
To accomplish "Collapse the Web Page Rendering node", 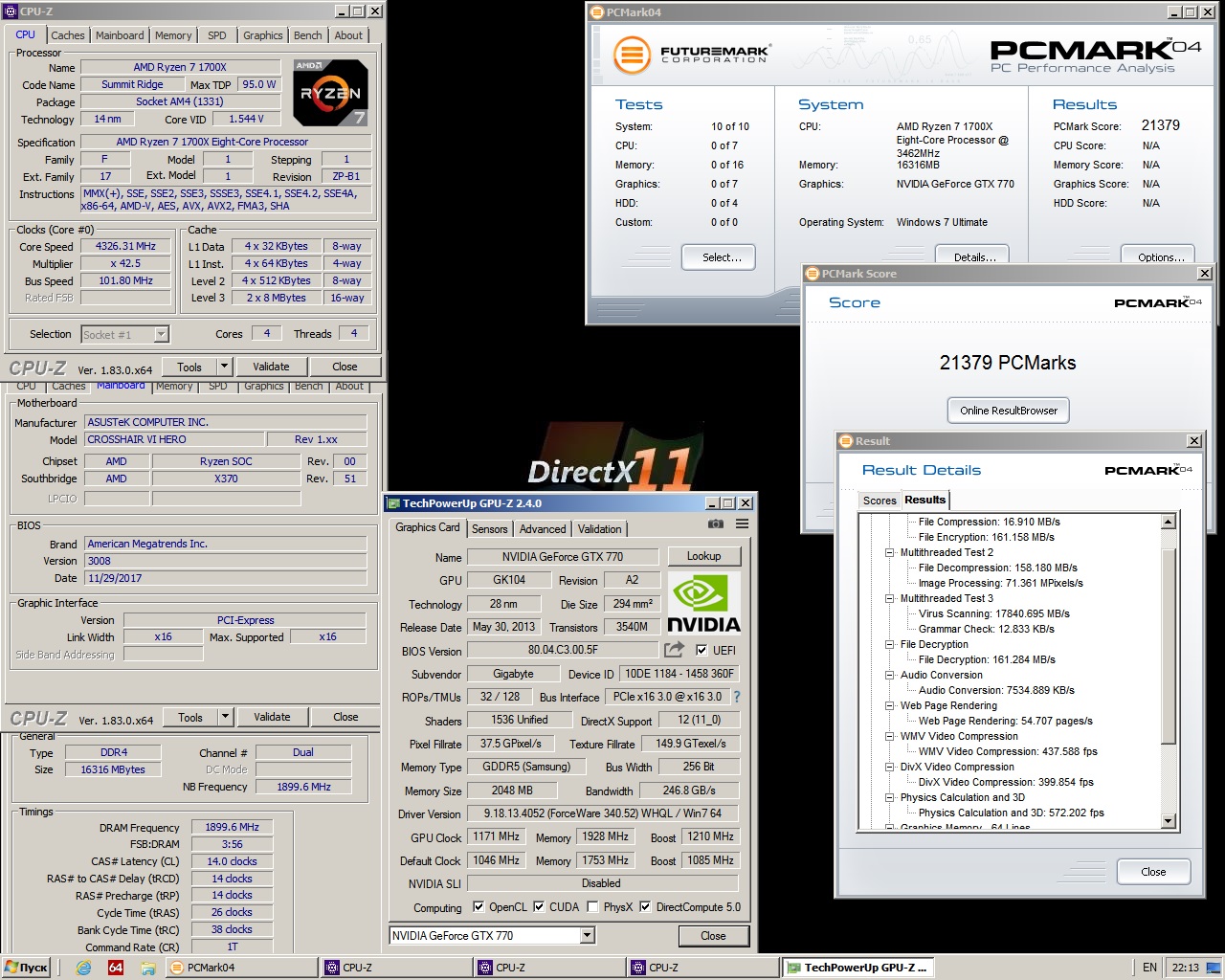I will [x=889, y=705].
